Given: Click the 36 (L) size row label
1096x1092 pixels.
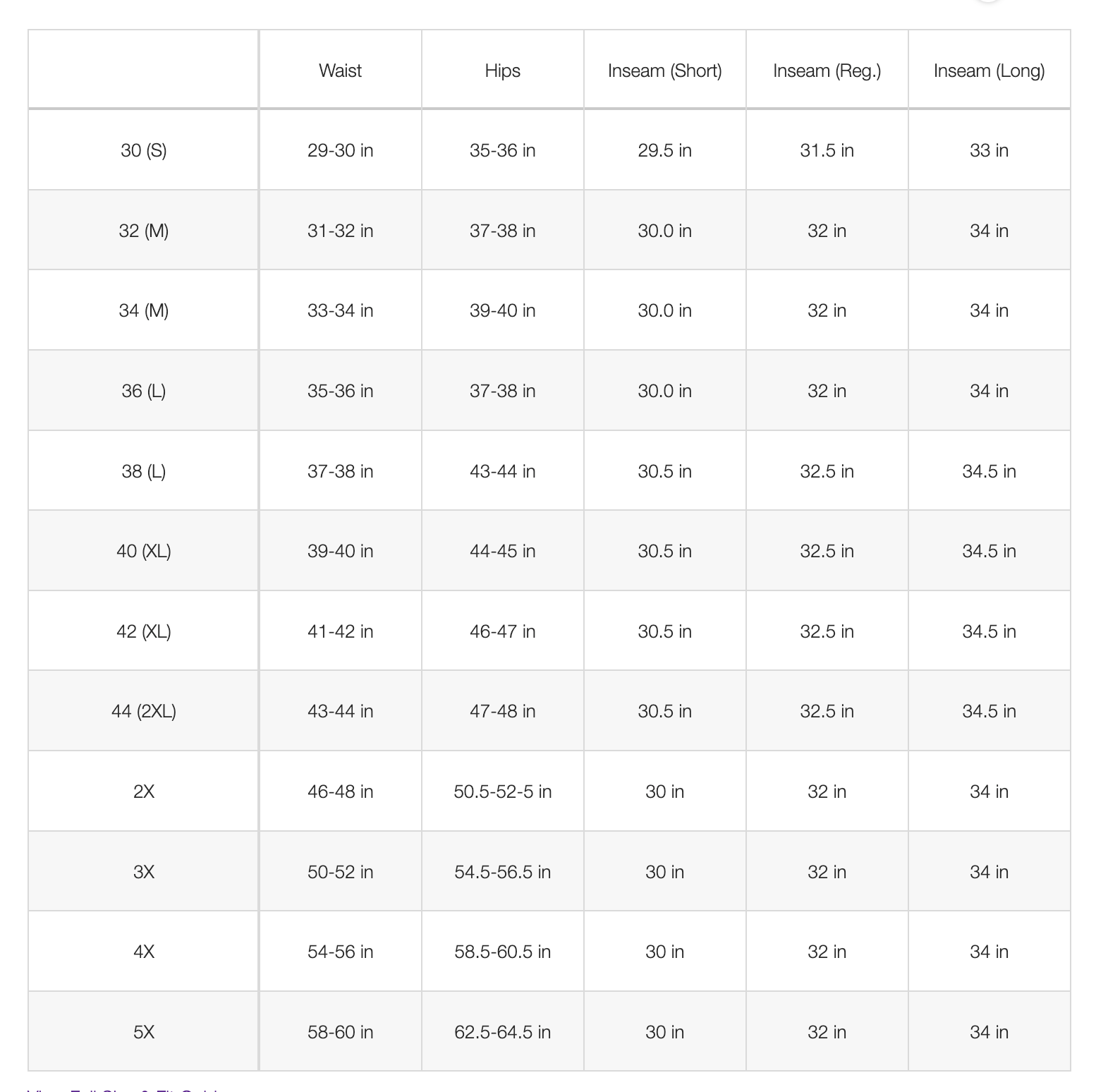Looking at the screenshot, I should [143, 391].
